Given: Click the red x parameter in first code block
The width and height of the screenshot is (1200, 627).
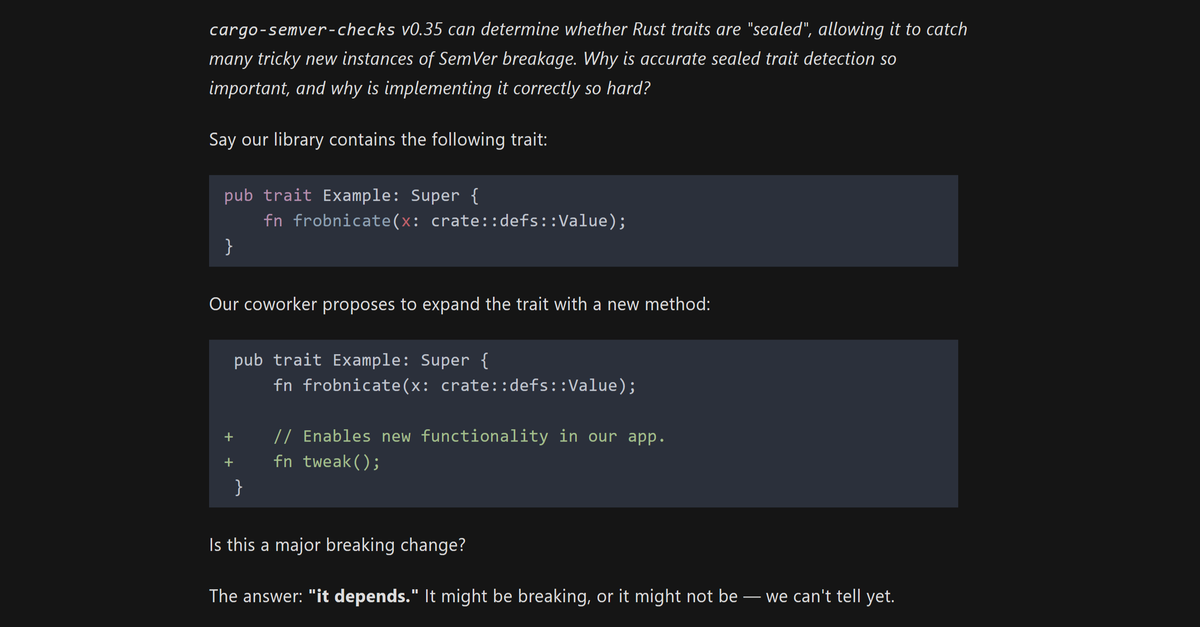Looking at the screenshot, I should pyautogui.click(x=405, y=221).
